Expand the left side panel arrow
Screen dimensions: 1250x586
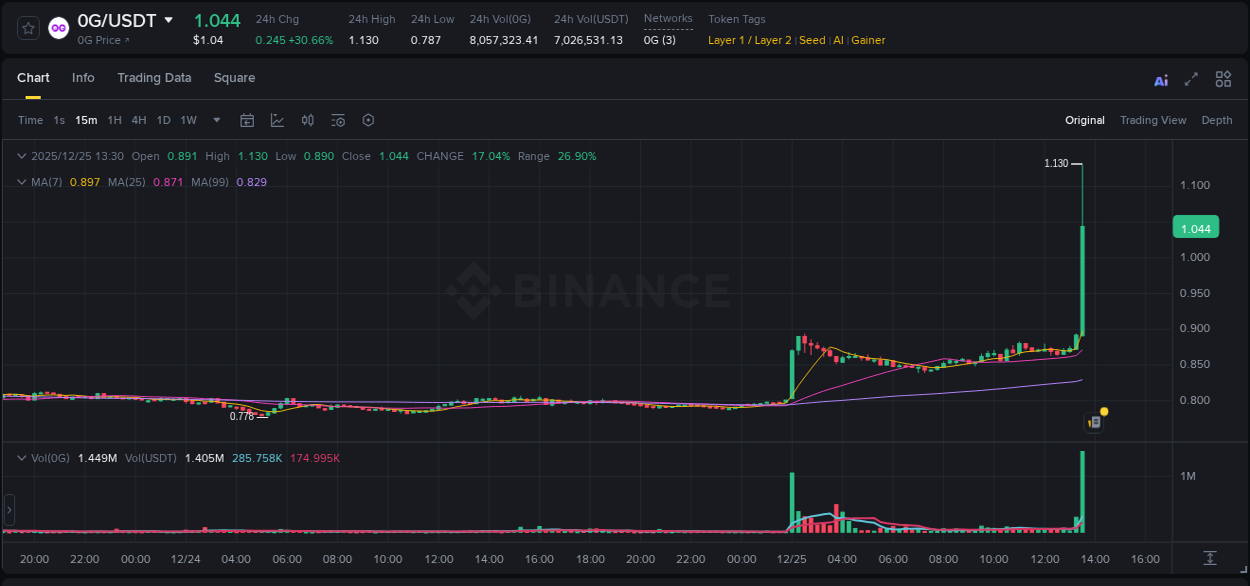[x=8, y=510]
